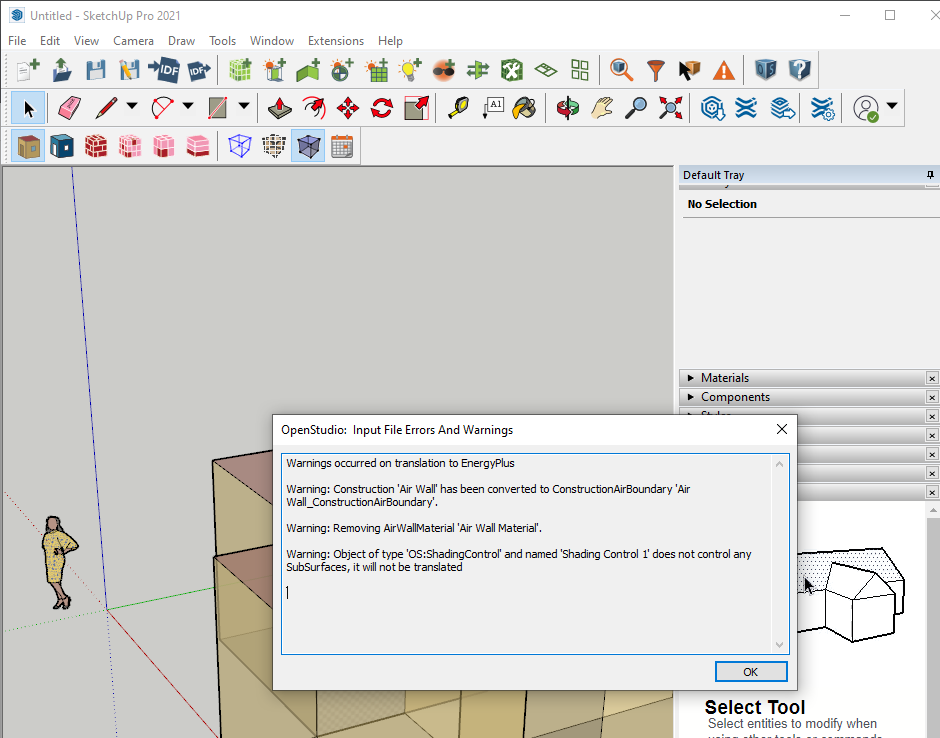This screenshot has width=940, height=738.
Task: Open the Line tool dropdown arrow
Action: 131,106
